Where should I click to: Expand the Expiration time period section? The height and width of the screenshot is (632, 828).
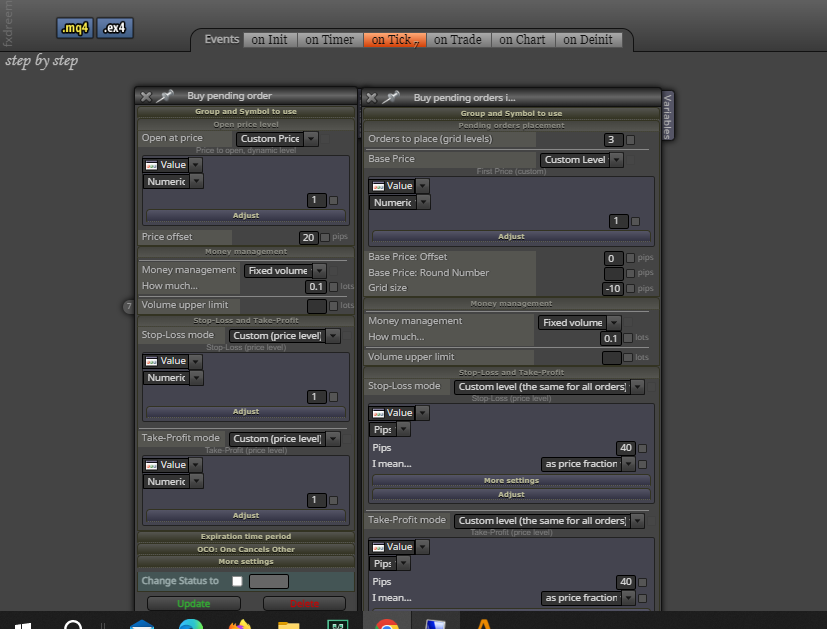(x=246, y=536)
